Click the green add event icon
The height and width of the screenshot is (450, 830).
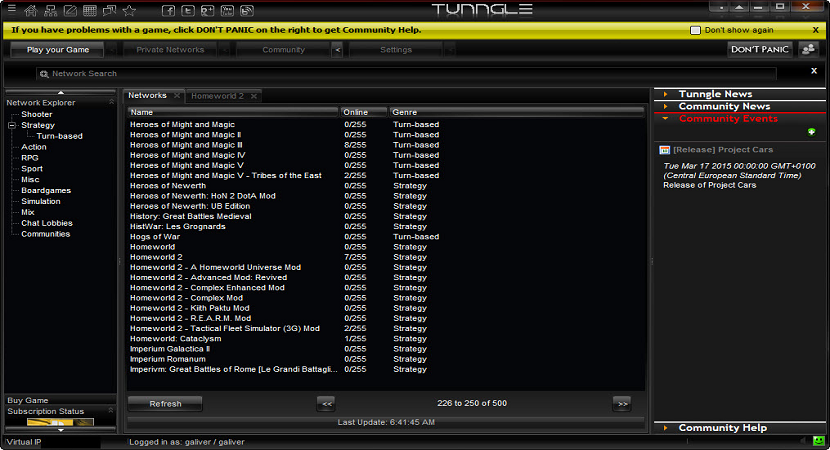pyautogui.click(x=811, y=132)
